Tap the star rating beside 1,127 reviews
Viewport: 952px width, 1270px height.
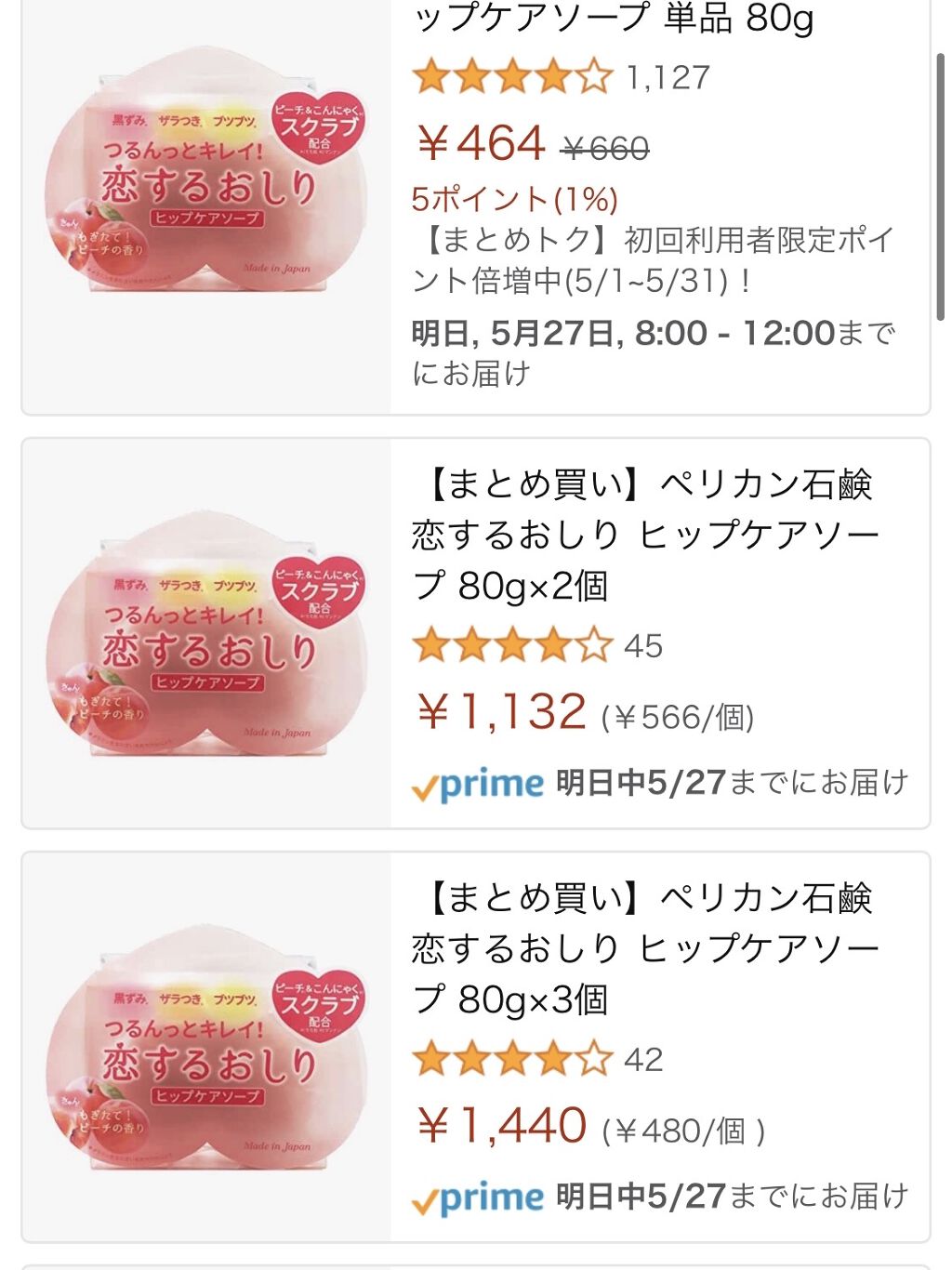[512, 77]
